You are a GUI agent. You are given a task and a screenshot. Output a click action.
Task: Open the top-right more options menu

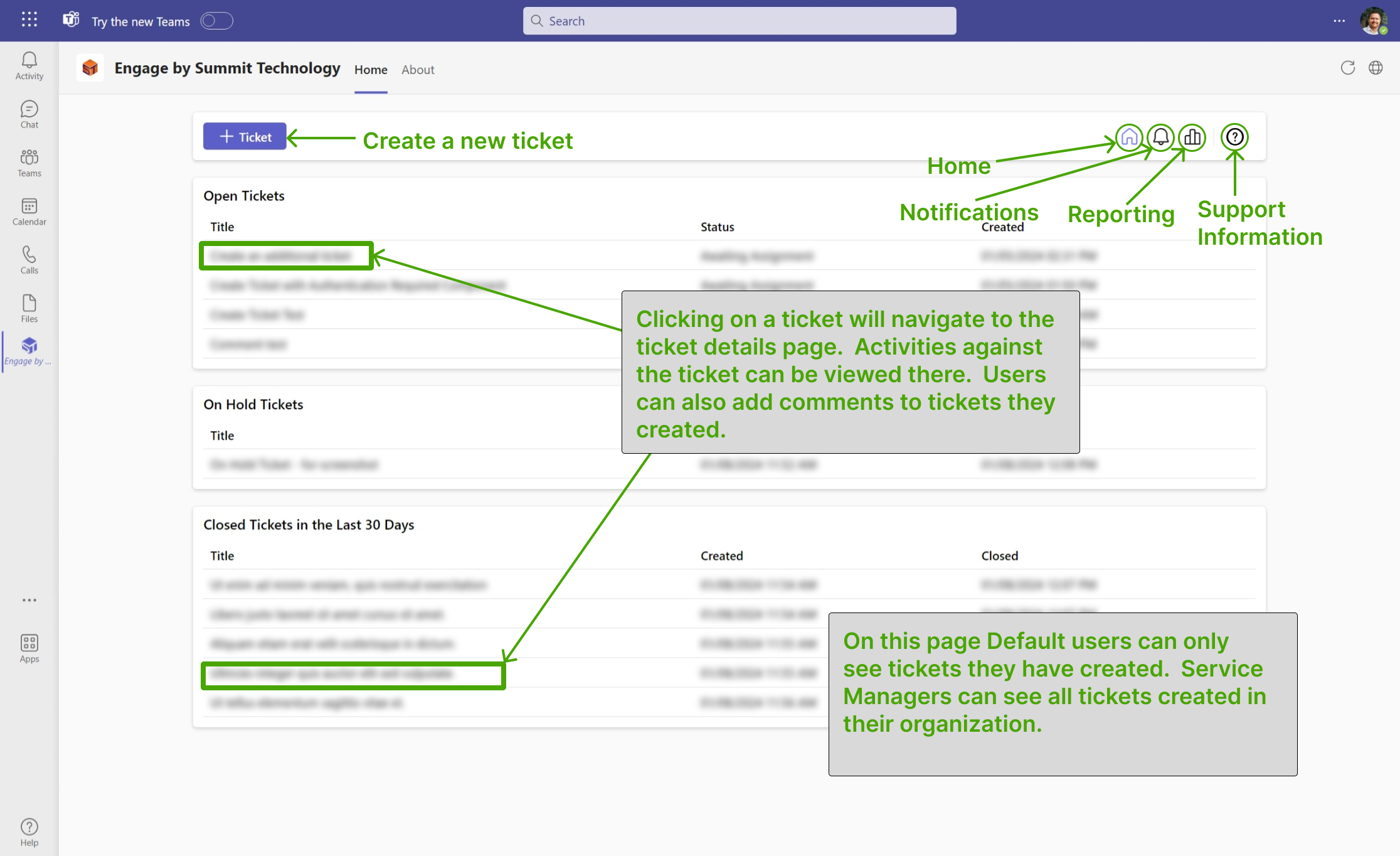click(x=1339, y=21)
